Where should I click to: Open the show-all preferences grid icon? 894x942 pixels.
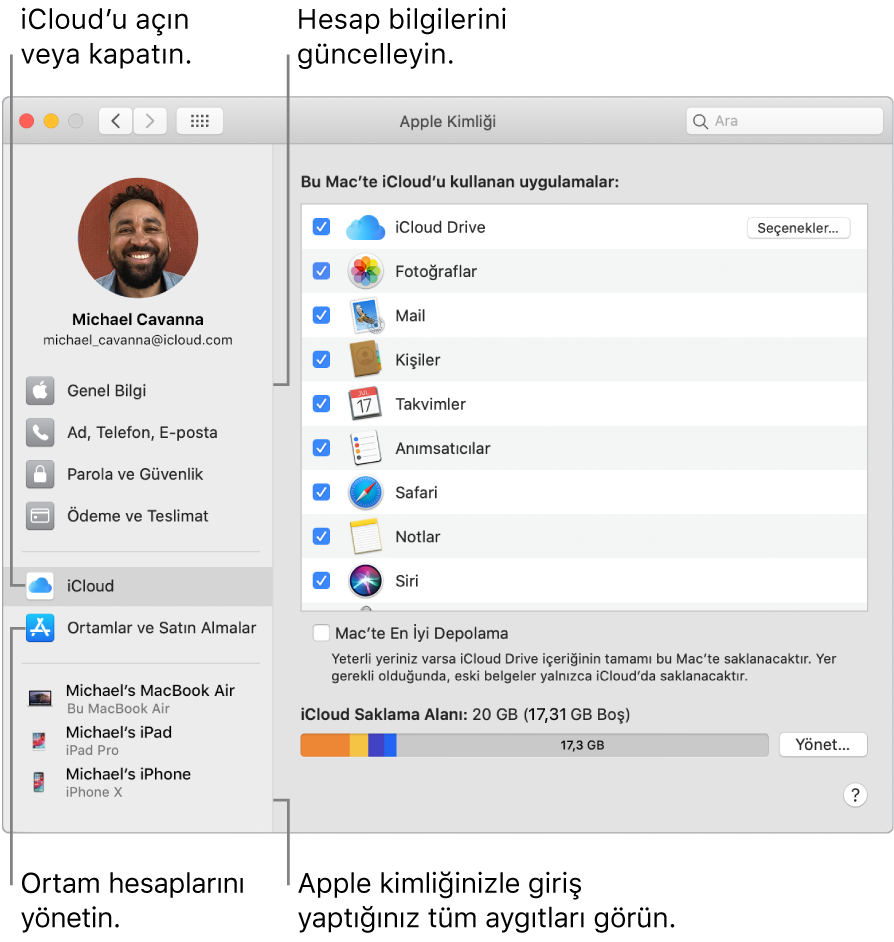coord(199,121)
